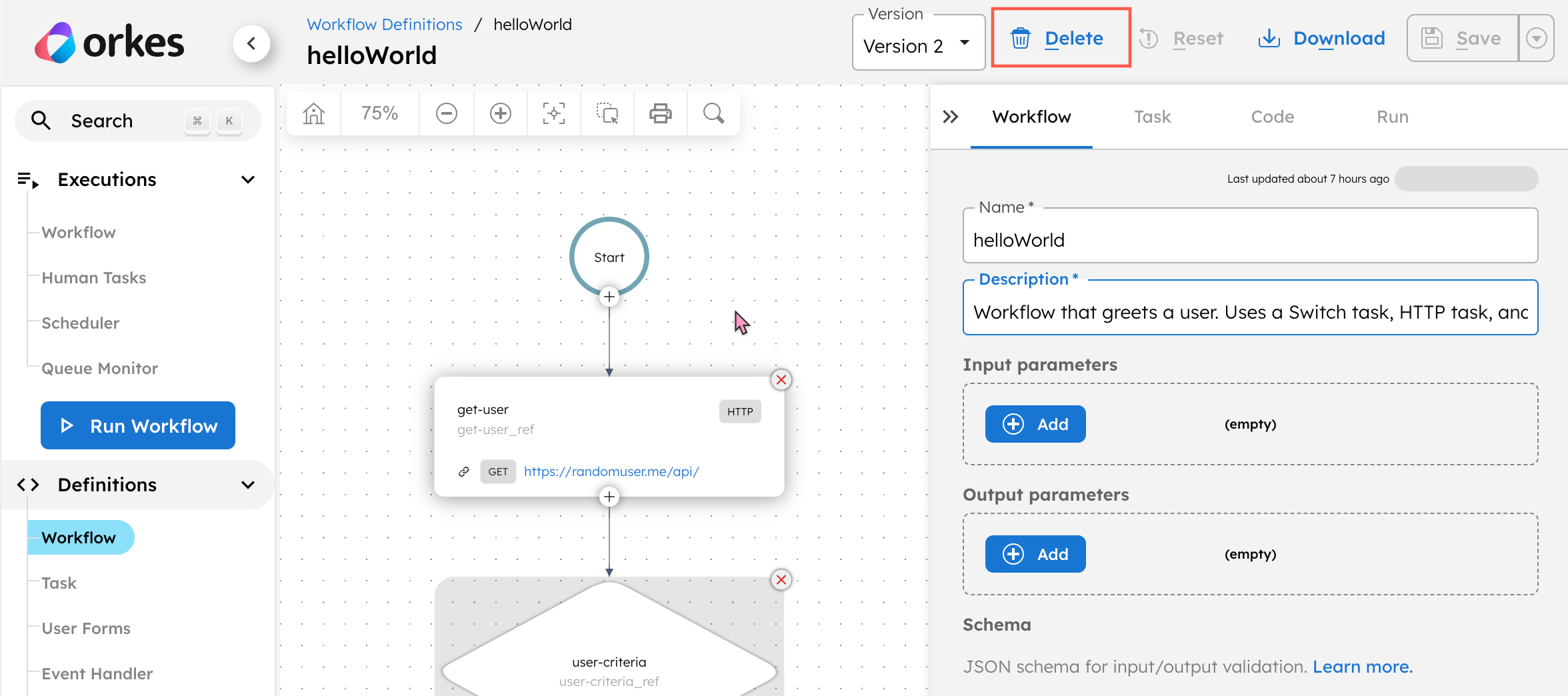Image resolution: width=1568 pixels, height=696 pixels.
Task: Click the Save button
Action: click(1463, 39)
